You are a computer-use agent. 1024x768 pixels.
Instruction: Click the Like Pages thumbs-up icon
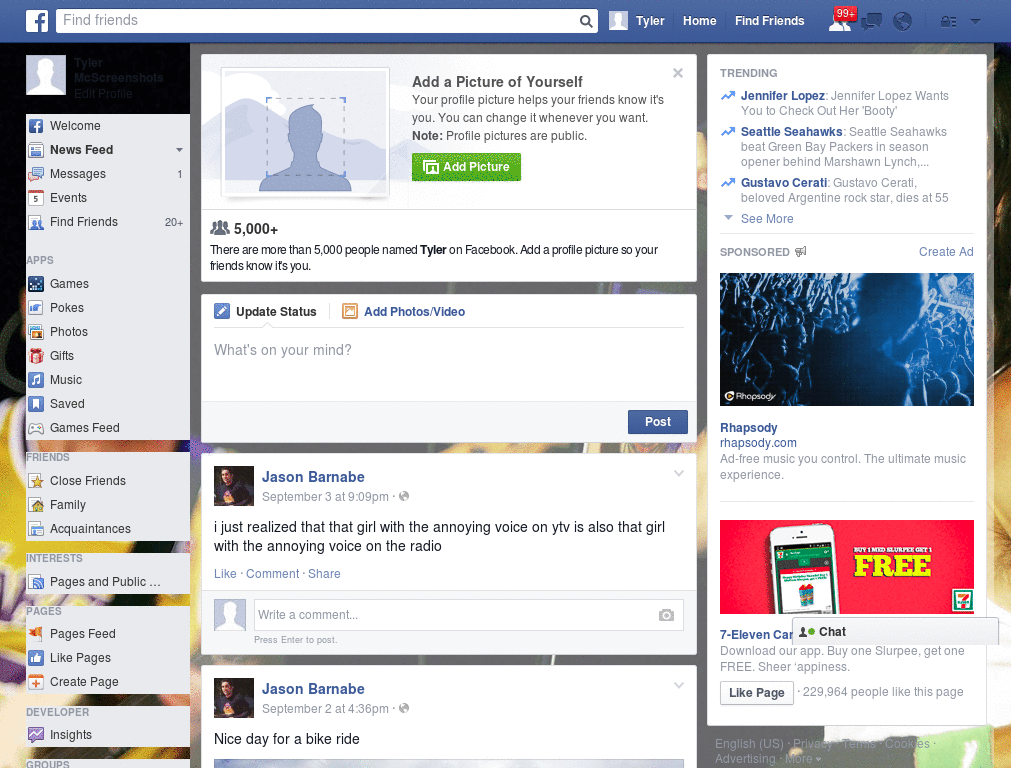coord(36,658)
